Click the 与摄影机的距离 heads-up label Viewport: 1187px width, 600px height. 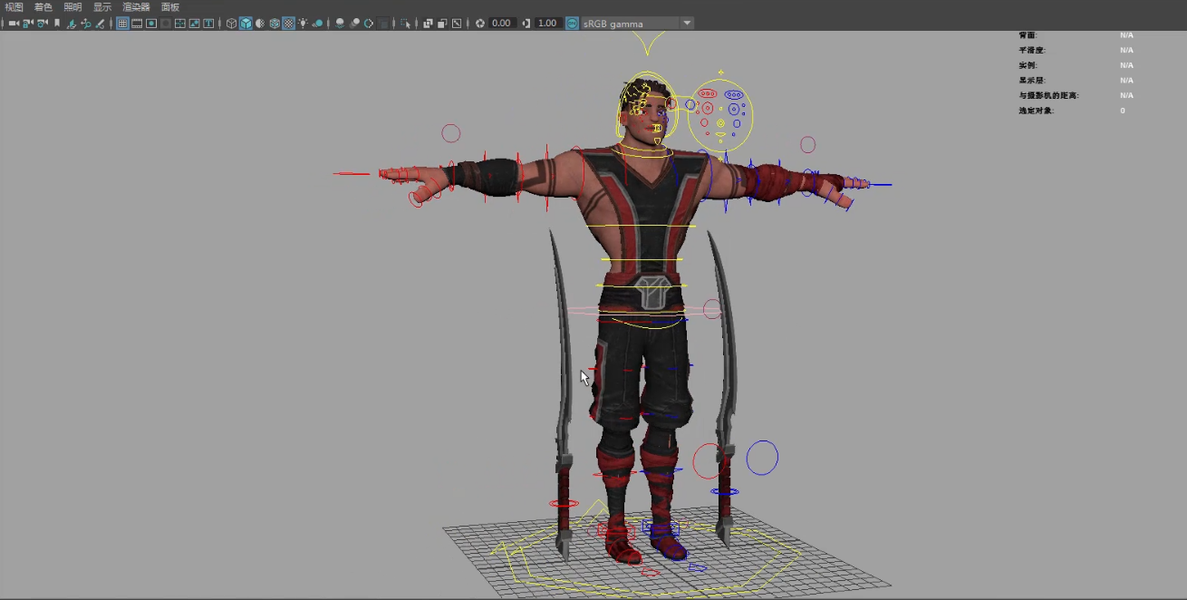tap(1048, 95)
